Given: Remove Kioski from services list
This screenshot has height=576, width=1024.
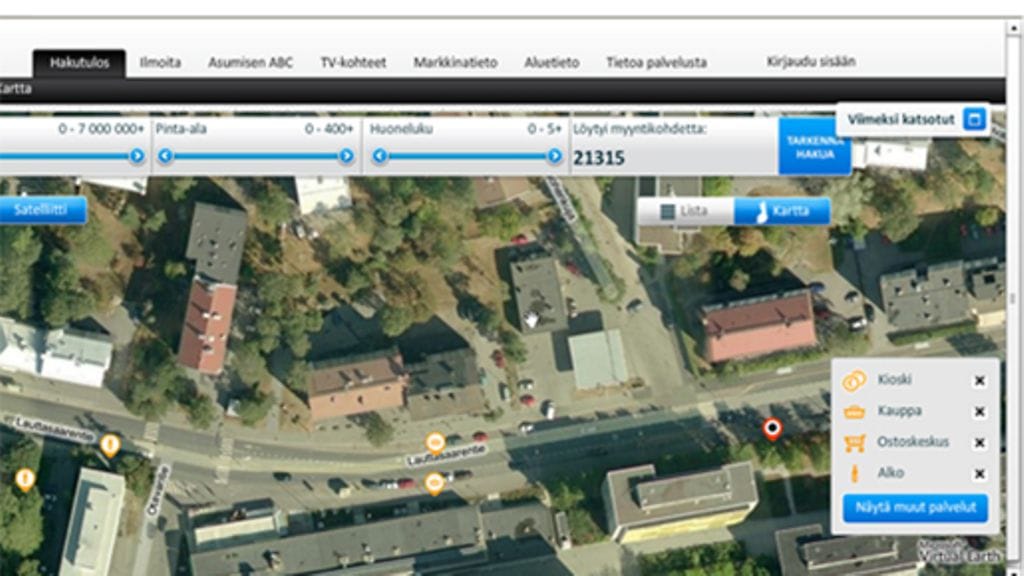Looking at the screenshot, I should tap(980, 381).
